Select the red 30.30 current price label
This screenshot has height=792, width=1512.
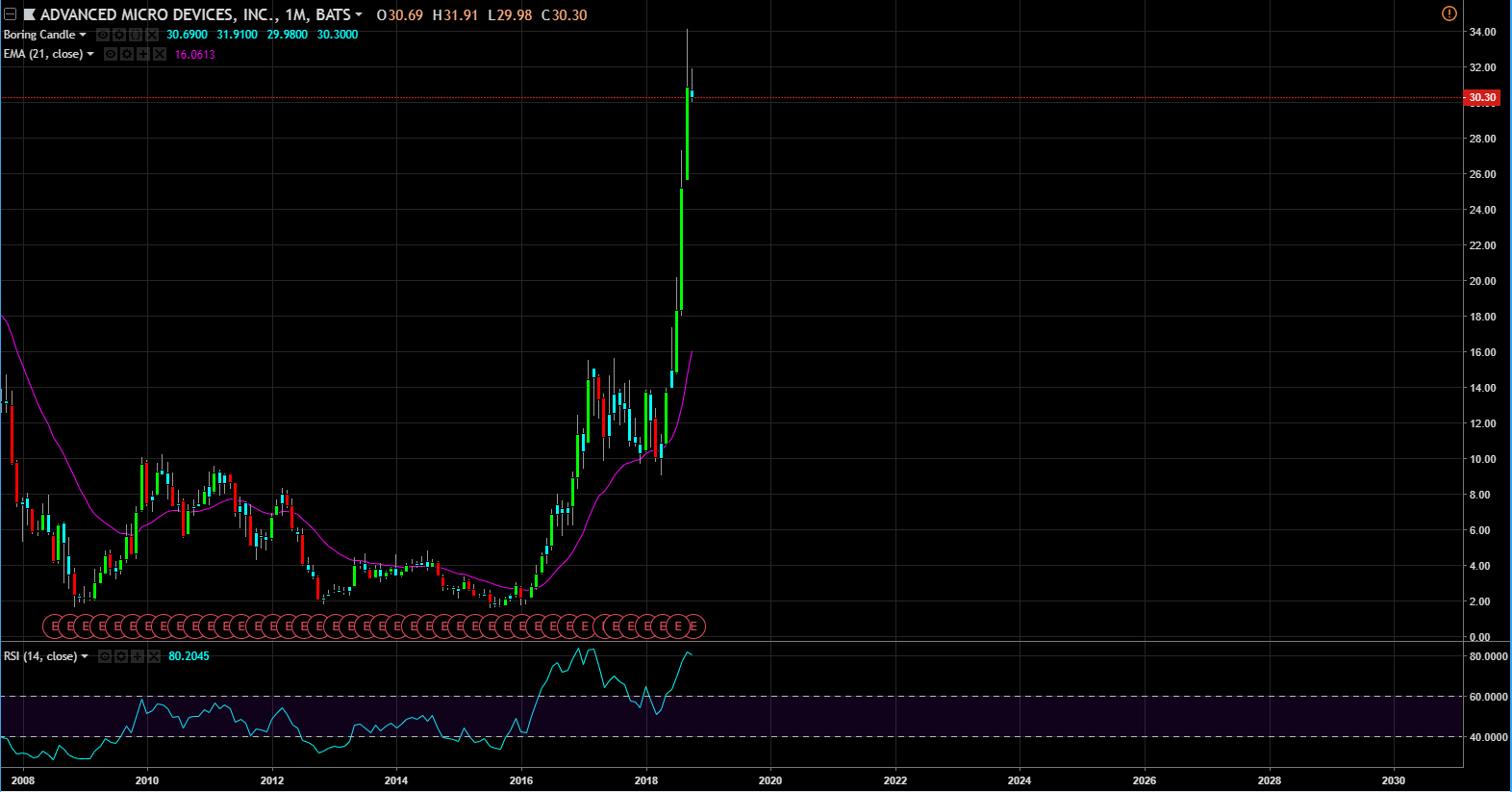[1482, 97]
